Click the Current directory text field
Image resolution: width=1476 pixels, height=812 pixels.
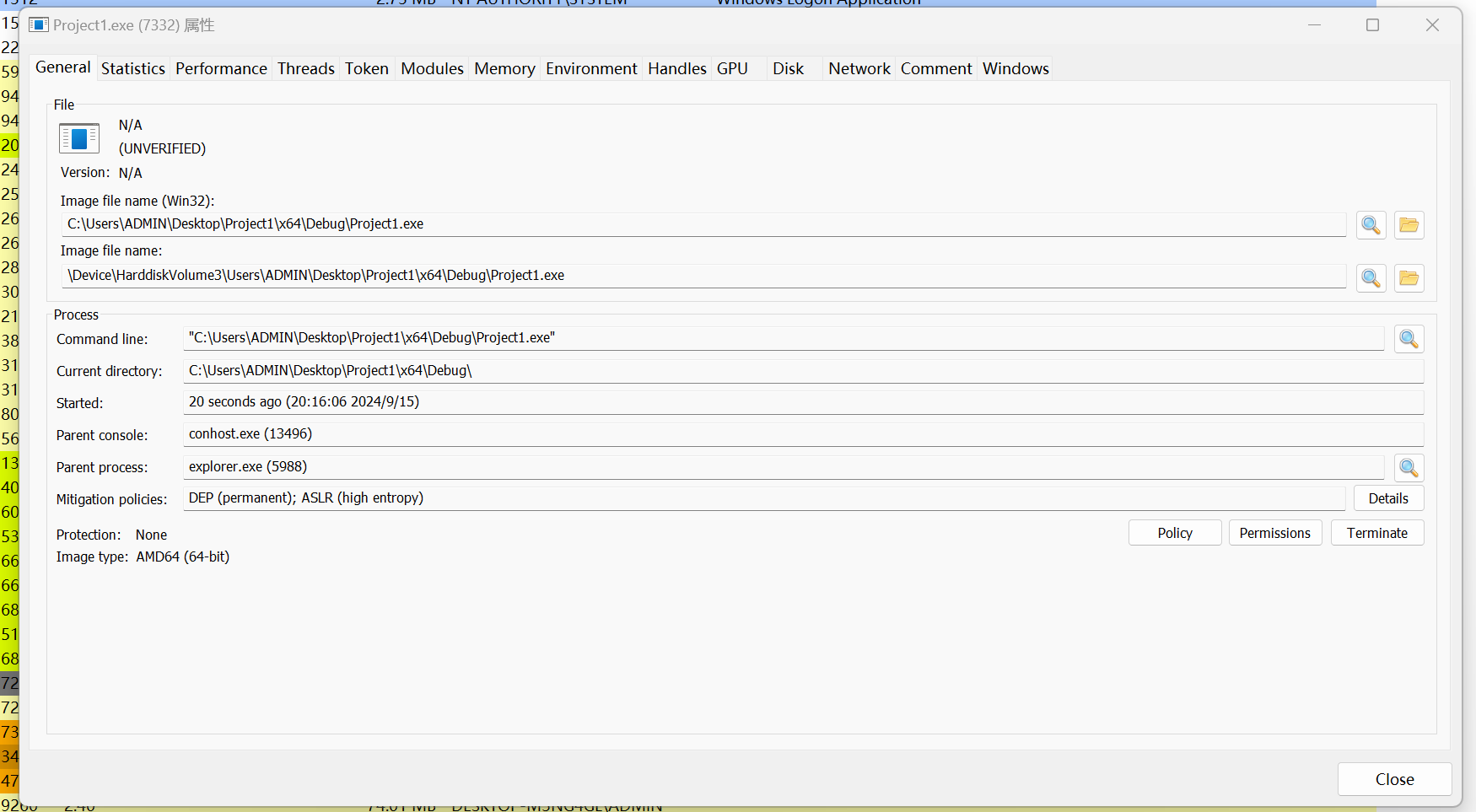tap(801, 371)
